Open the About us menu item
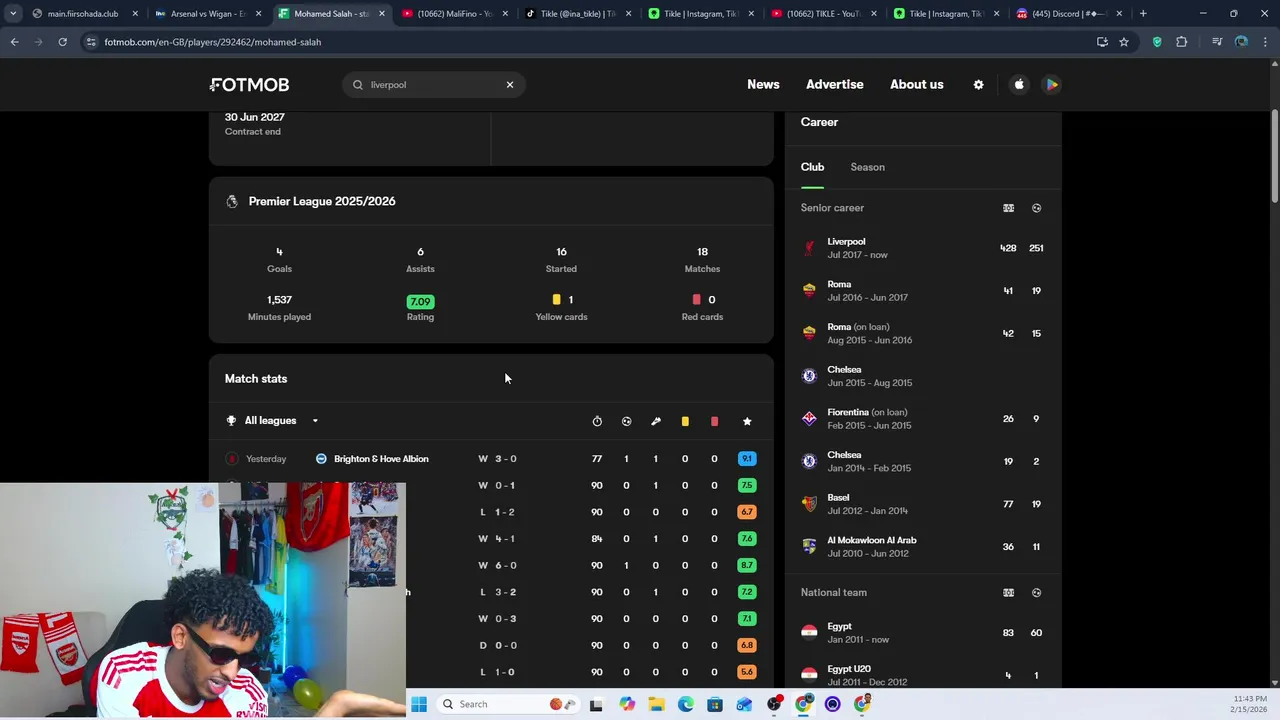 point(917,84)
